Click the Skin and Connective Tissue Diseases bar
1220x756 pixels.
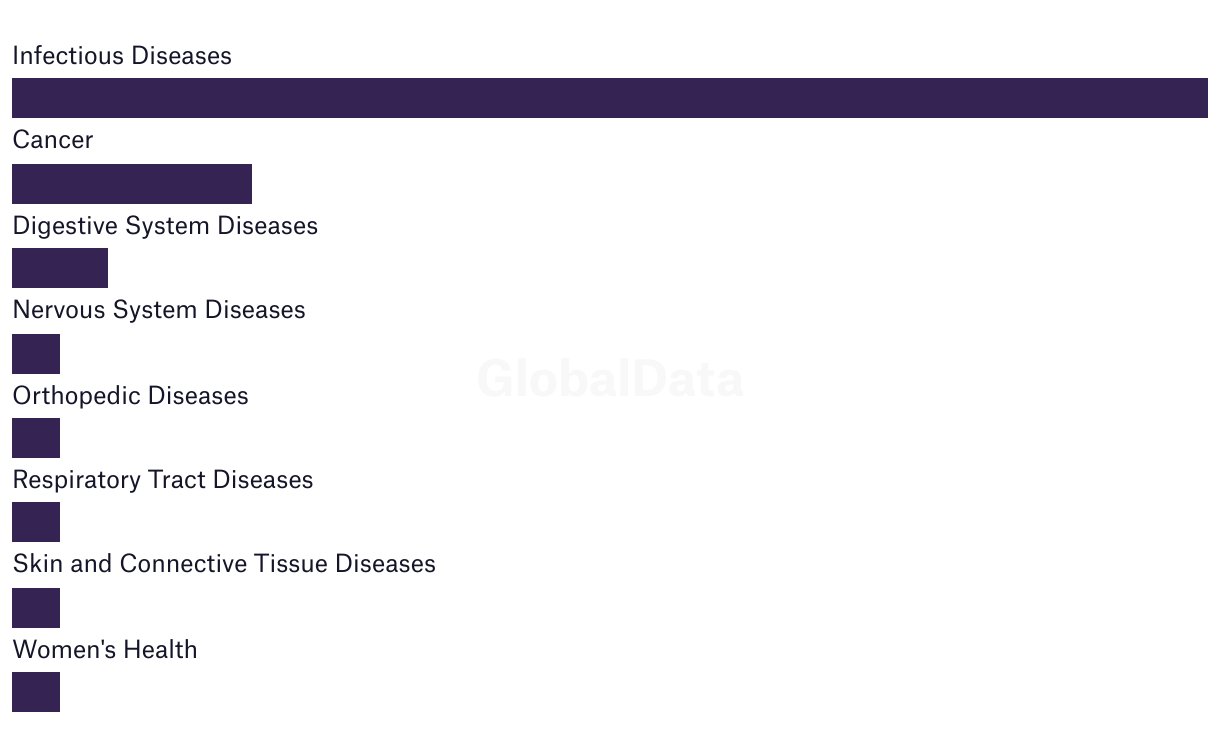point(36,608)
